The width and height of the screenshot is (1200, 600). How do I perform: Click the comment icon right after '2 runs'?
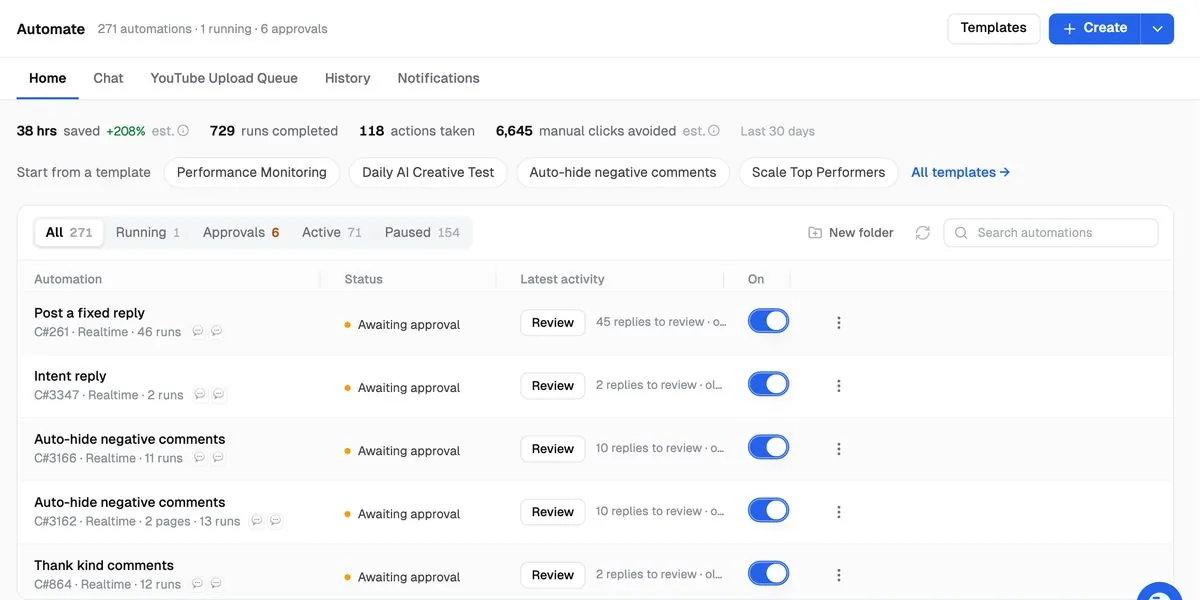[x=200, y=395]
